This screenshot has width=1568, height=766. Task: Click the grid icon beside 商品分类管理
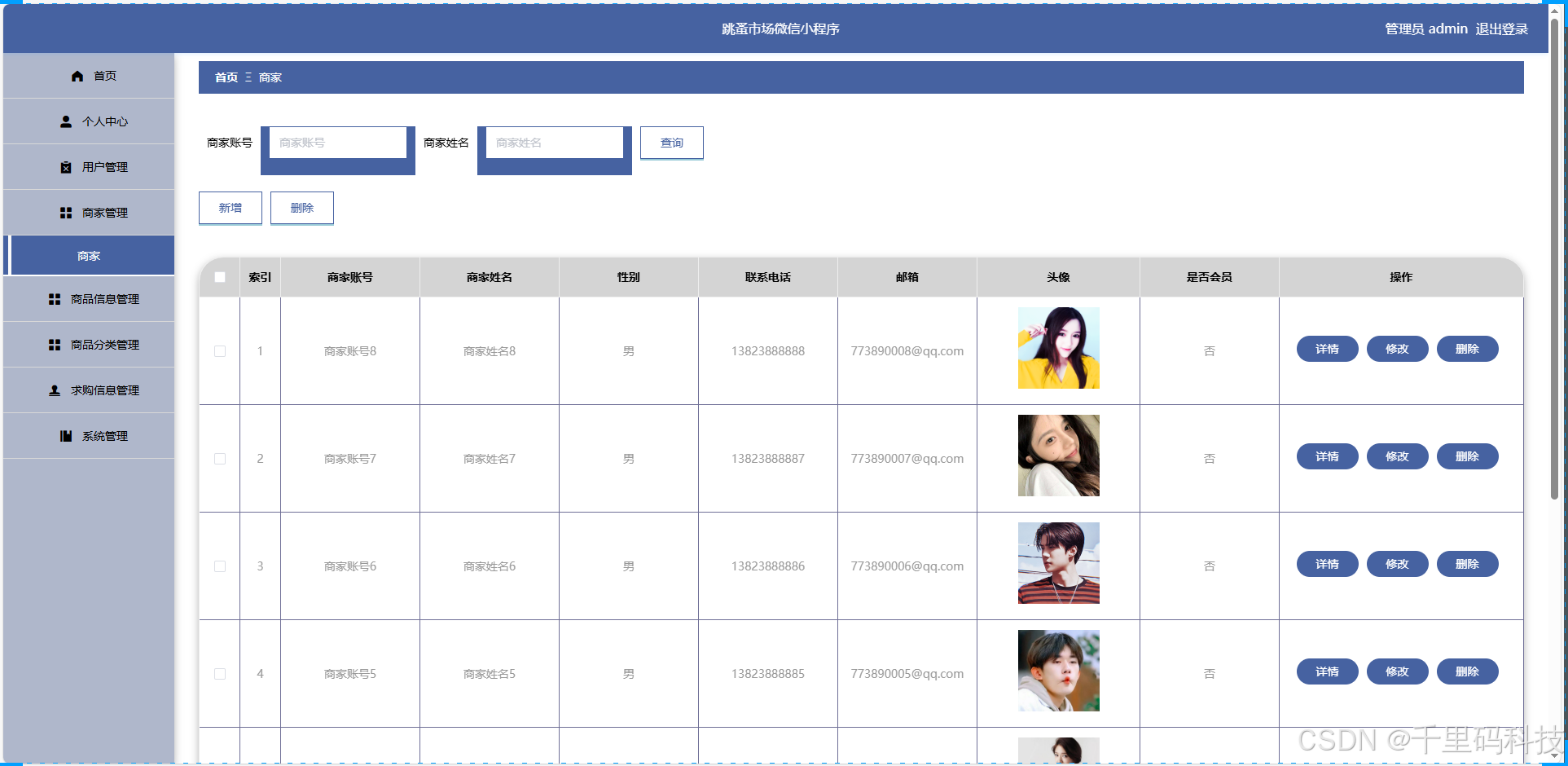pyautogui.click(x=55, y=345)
